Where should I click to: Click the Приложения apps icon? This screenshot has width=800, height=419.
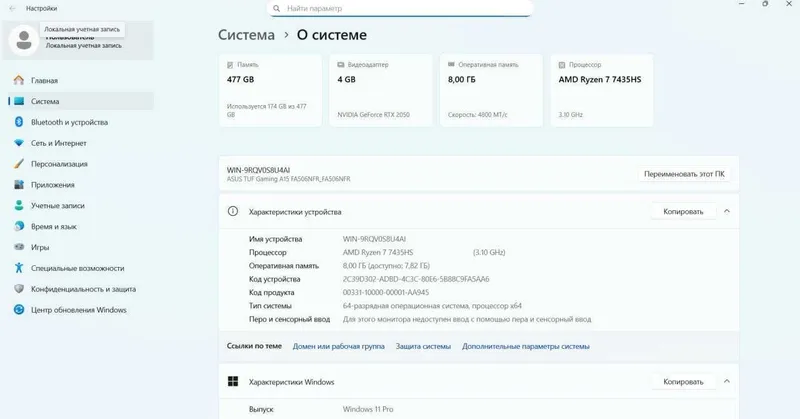pyautogui.click(x=19, y=185)
